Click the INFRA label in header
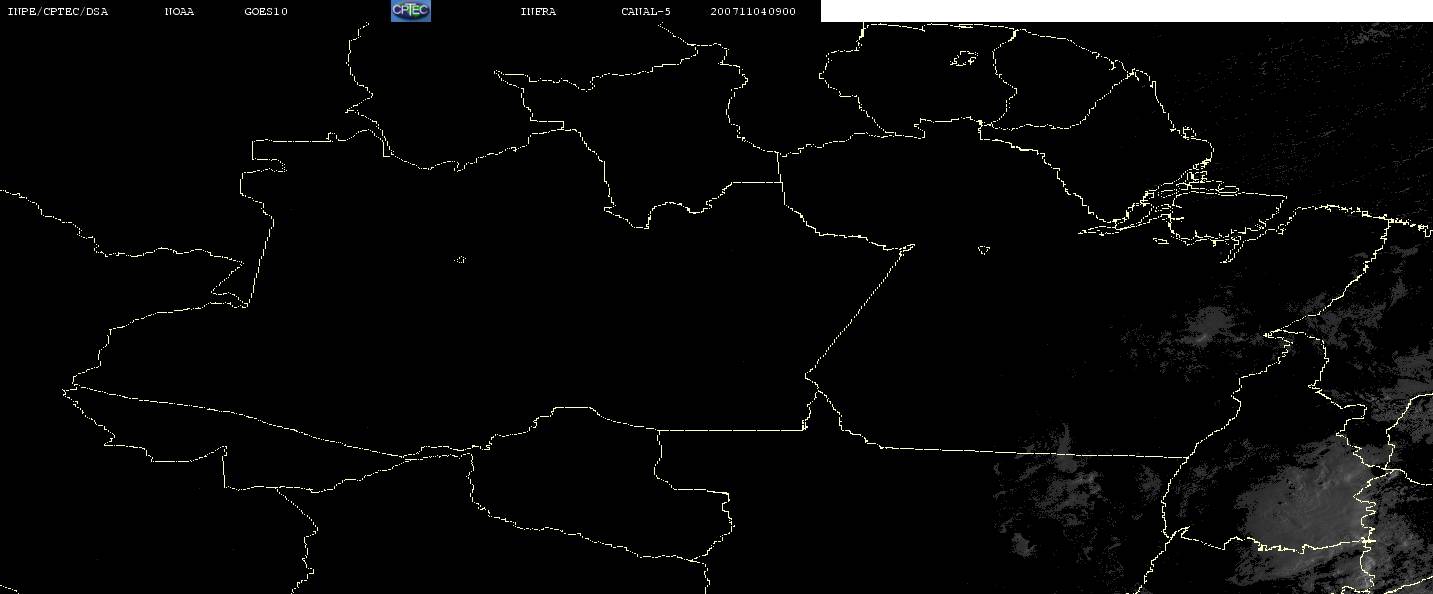This screenshot has height=594, width=1433. pyautogui.click(x=538, y=12)
